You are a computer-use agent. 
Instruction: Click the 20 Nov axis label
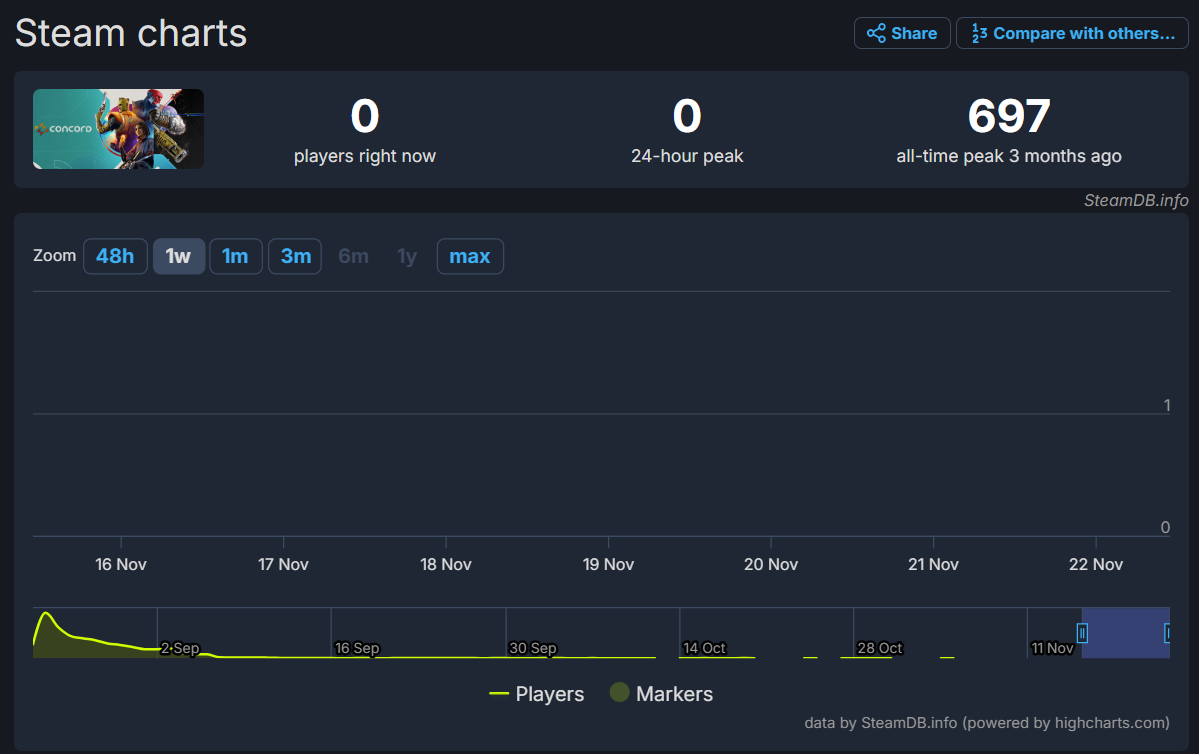click(x=771, y=564)
